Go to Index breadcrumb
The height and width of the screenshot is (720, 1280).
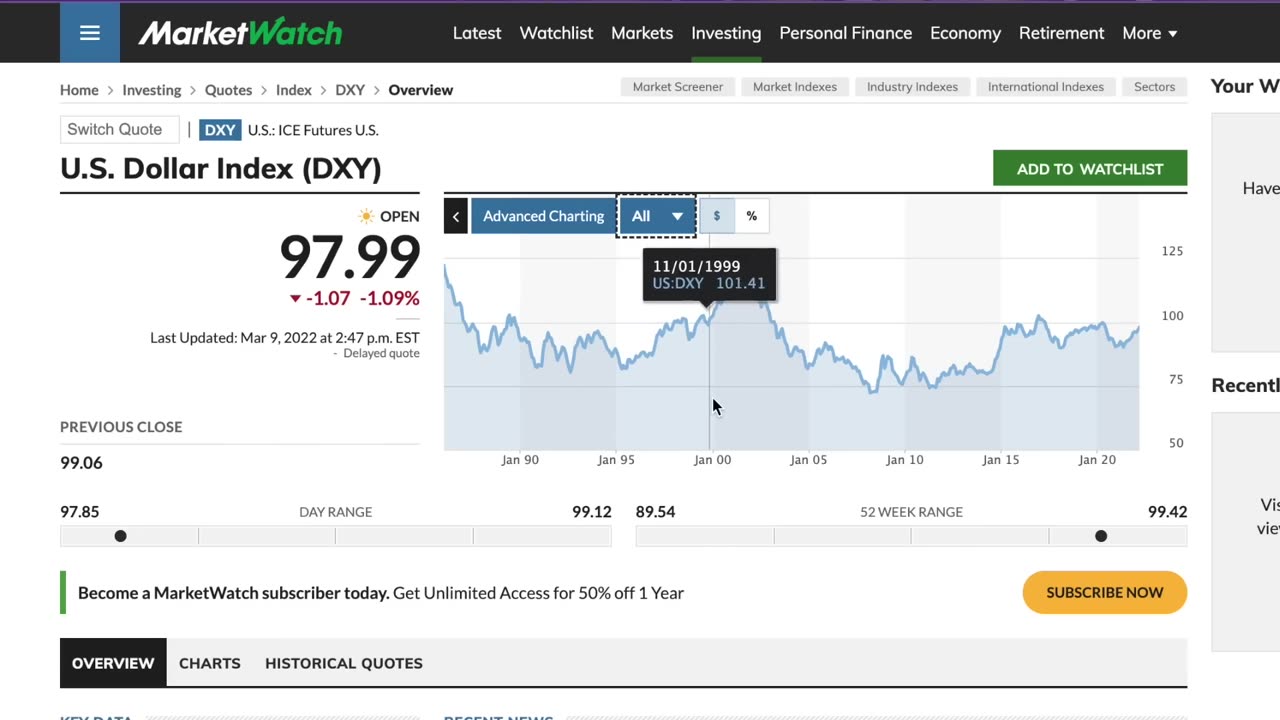pyautogui.click(x=294, y=90)
